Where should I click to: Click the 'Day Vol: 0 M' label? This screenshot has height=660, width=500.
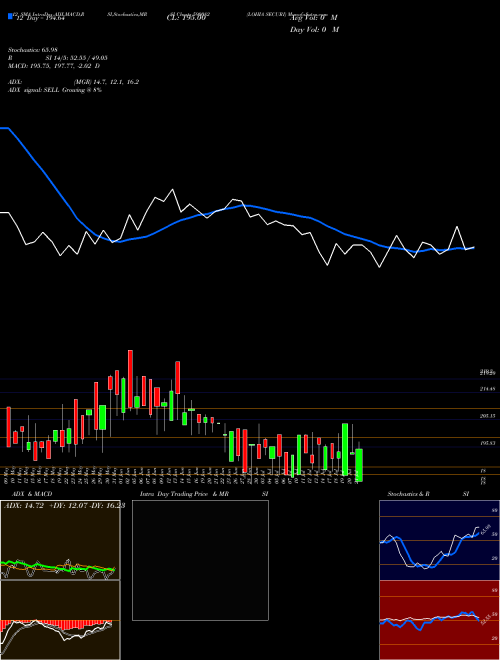pos(314,29)
